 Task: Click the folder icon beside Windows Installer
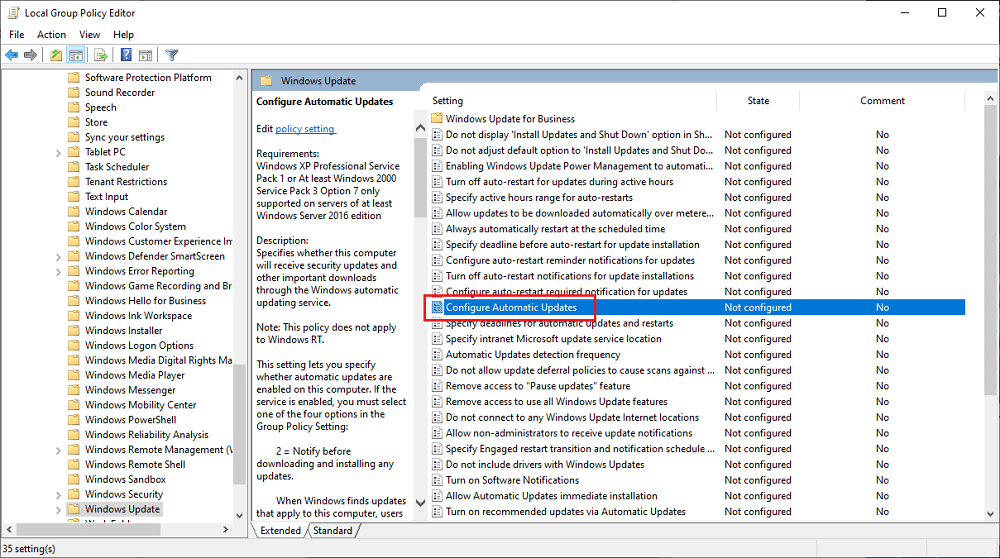74,330
